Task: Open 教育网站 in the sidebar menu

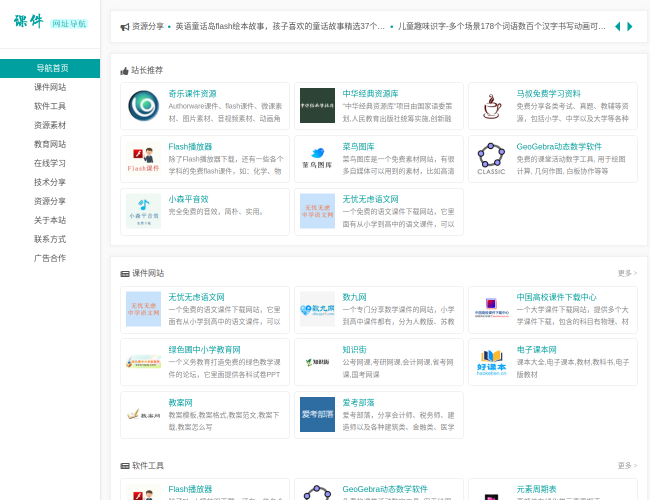Action: point(50,144)
